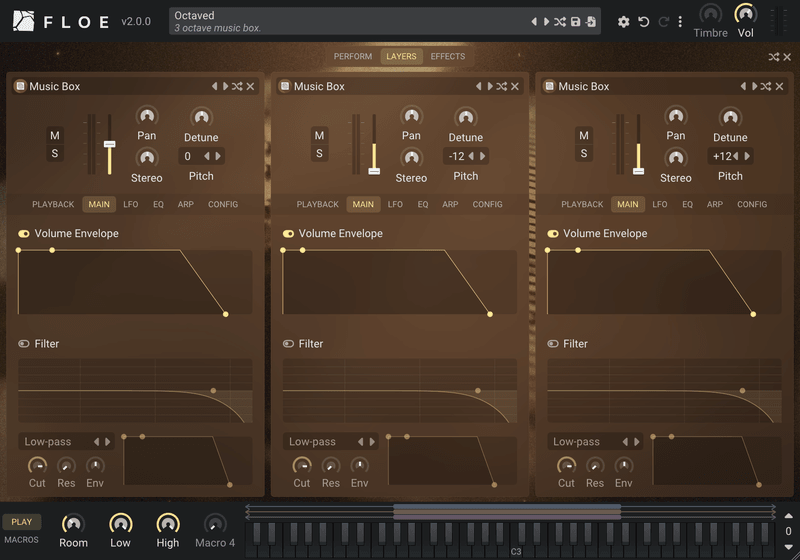Image resolution: width=800 pixels, height=560 pixels.
Task: Select previous instrument for the third layer
Action: click(743, 86)
